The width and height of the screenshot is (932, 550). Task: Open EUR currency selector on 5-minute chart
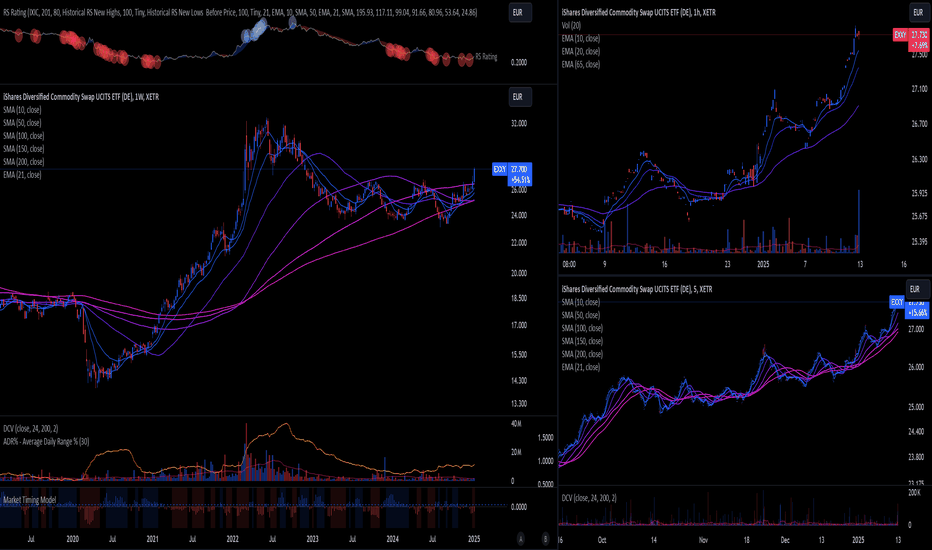click(x=915, y=290)
